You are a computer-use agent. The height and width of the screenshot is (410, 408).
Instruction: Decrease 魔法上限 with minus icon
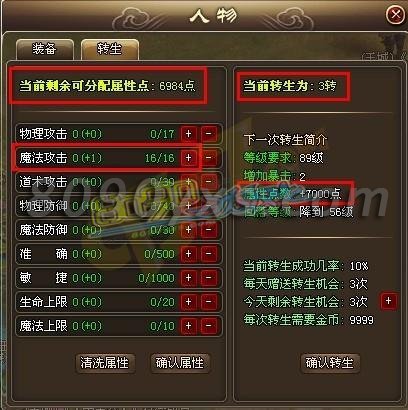point(209,326)
